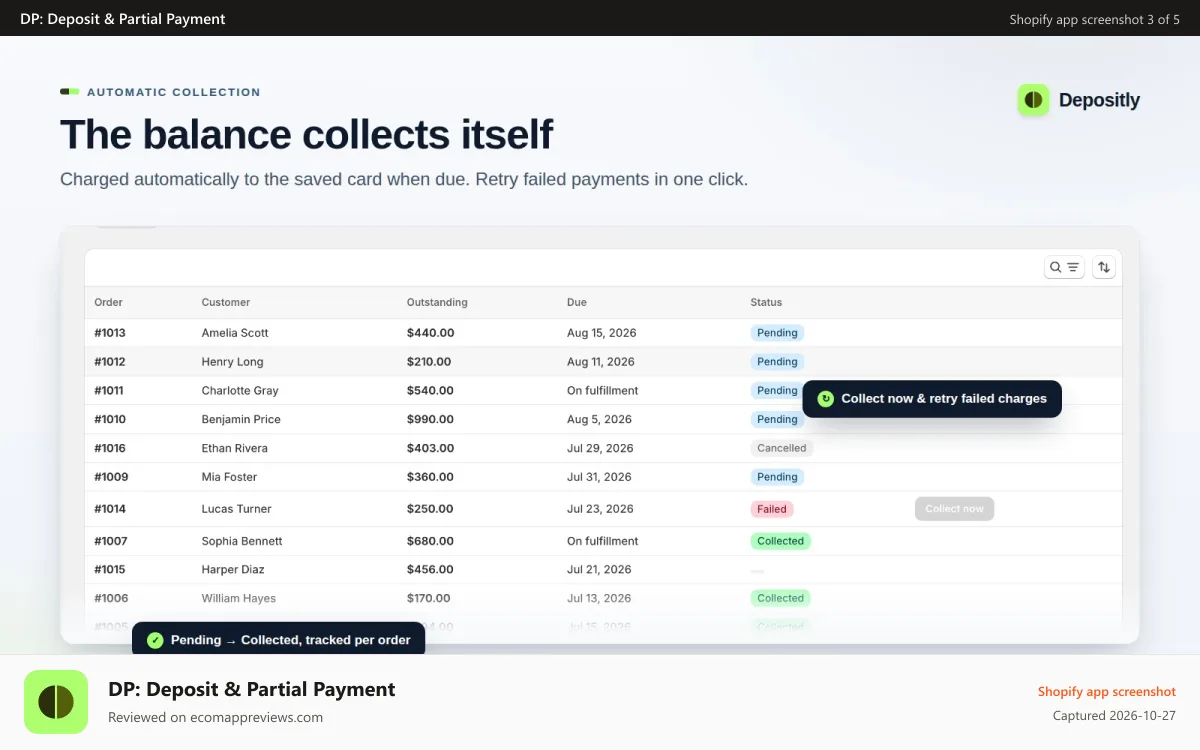Click customer Amelia Scott

click(x=235, y=333)
